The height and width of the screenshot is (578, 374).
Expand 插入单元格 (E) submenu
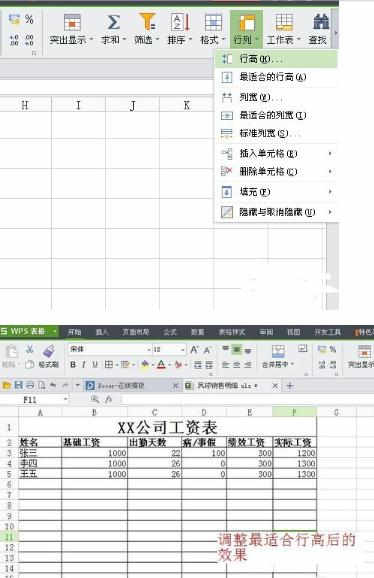[x=276, y=153]
